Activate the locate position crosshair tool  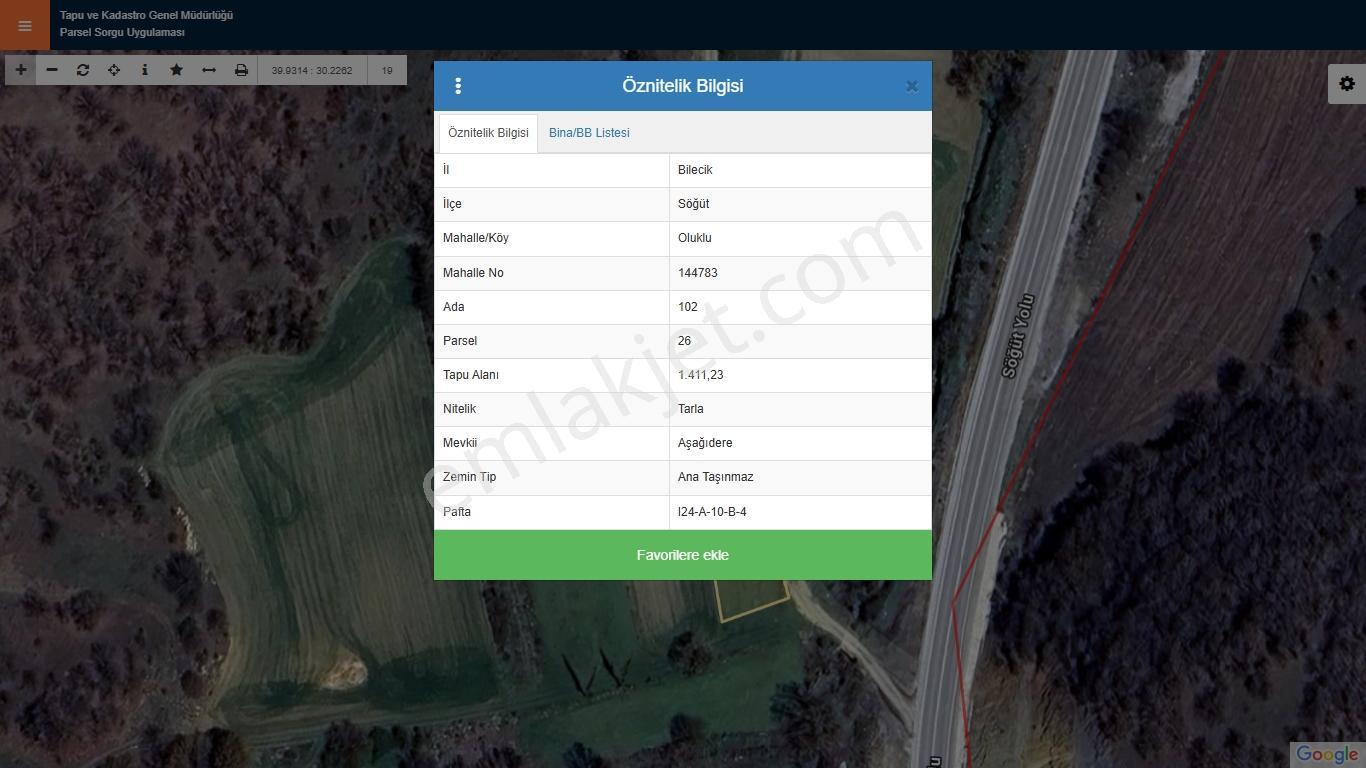114,70
